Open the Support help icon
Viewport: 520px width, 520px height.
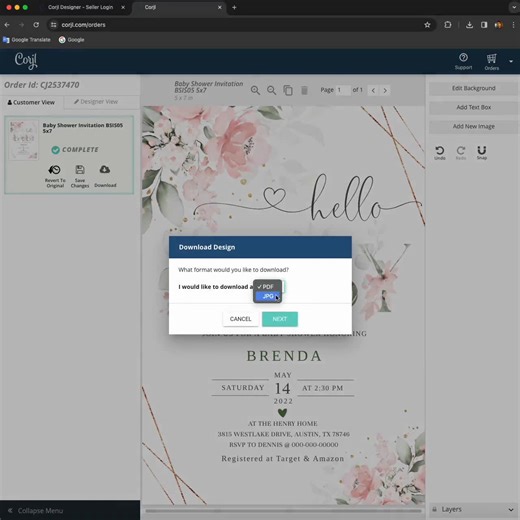(463, 58)
